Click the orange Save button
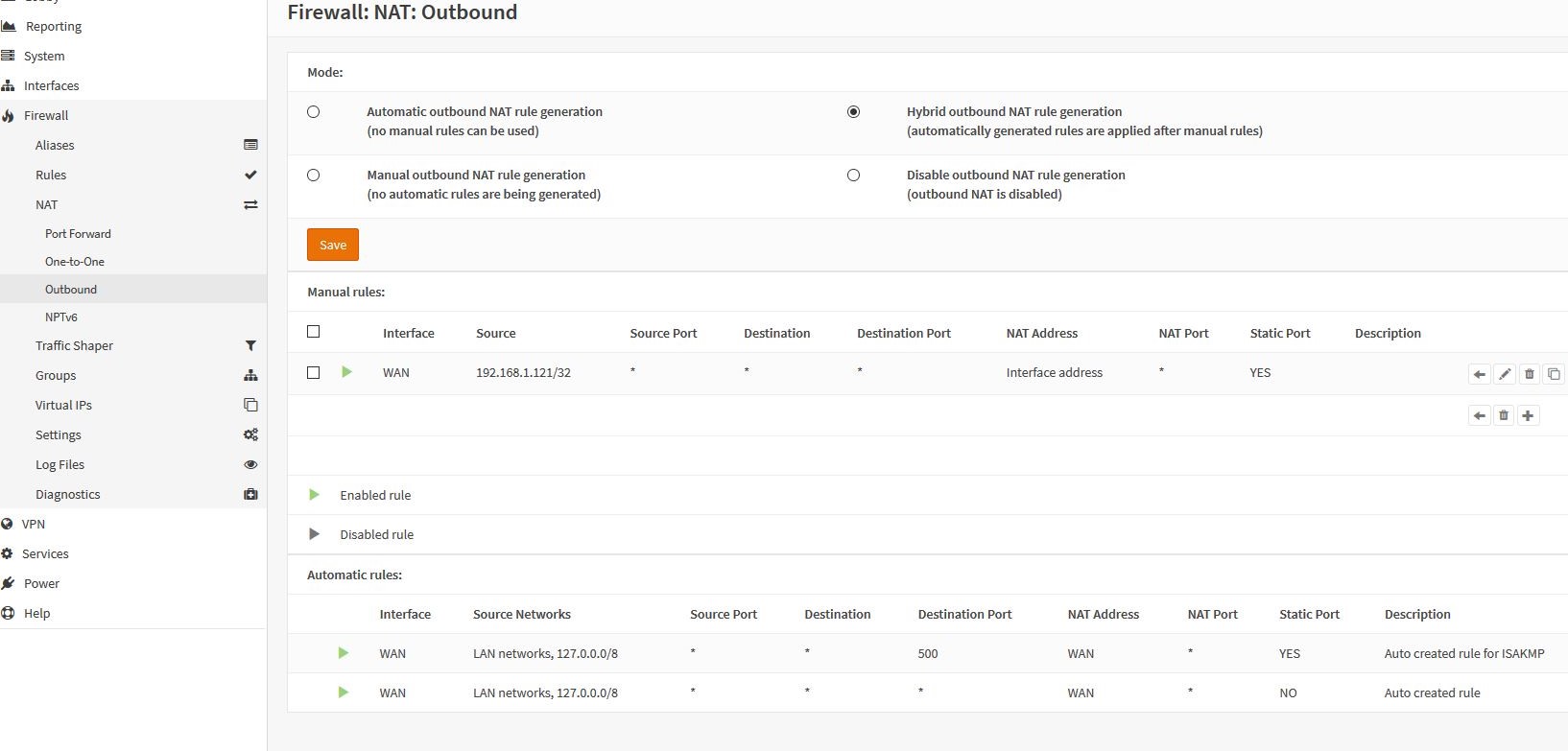Screen dimensions: 1568x751 (x=333, y=245)
